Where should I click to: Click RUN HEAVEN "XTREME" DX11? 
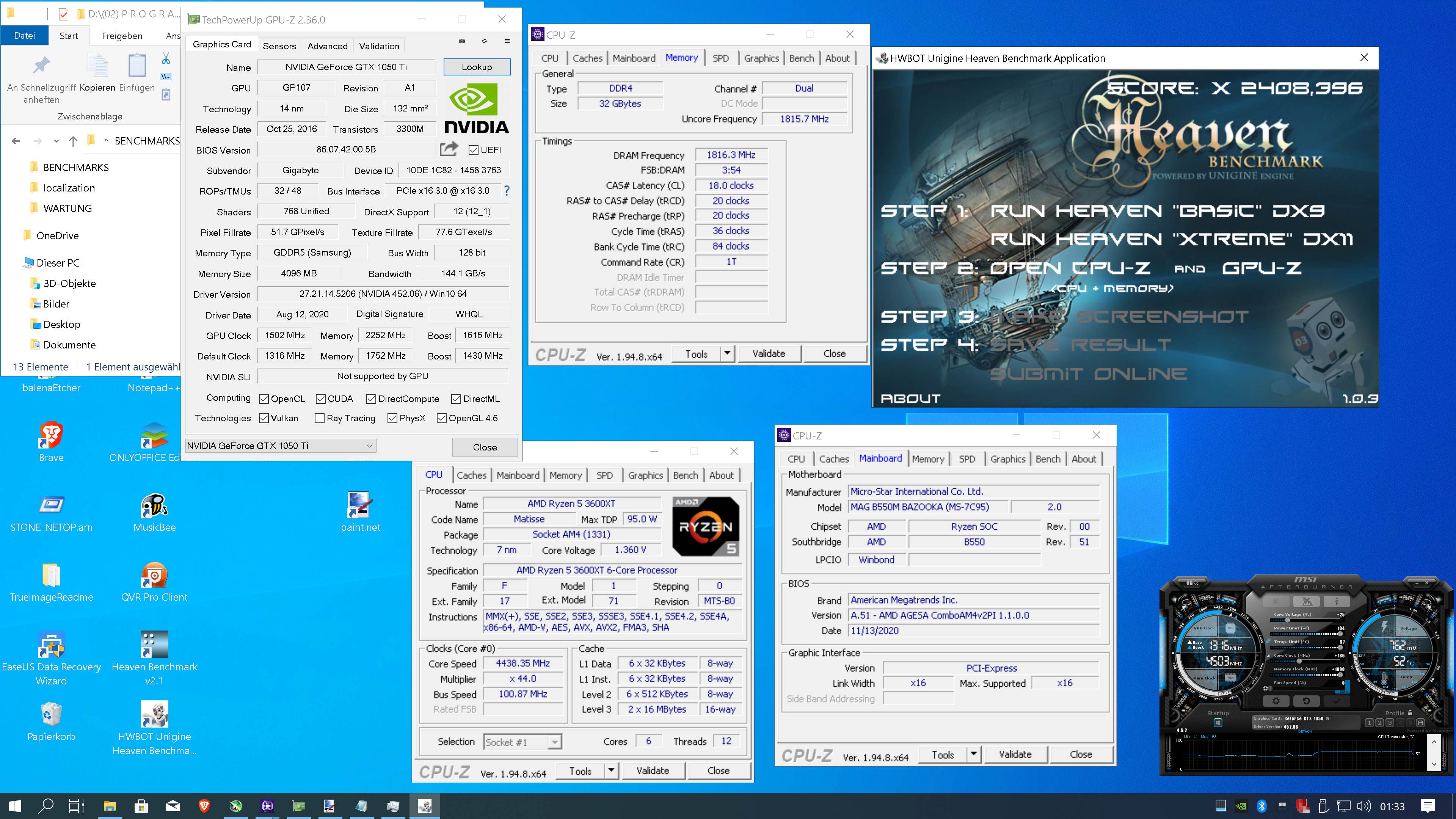point(1172,239)
